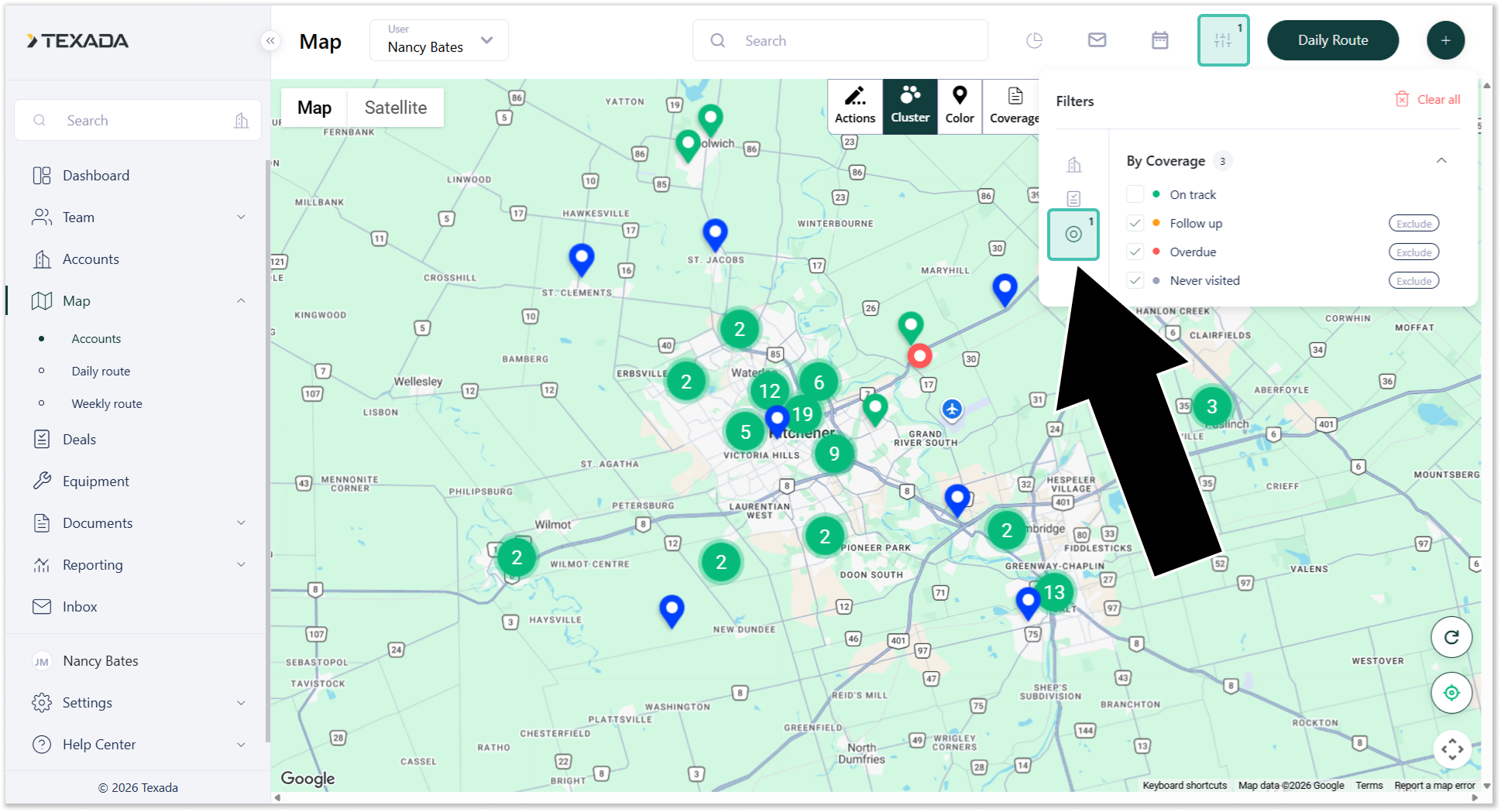Open the User Nancy Bates dropdown
The height and width of the screenshot is (812, 1501).
coord(439,40)
